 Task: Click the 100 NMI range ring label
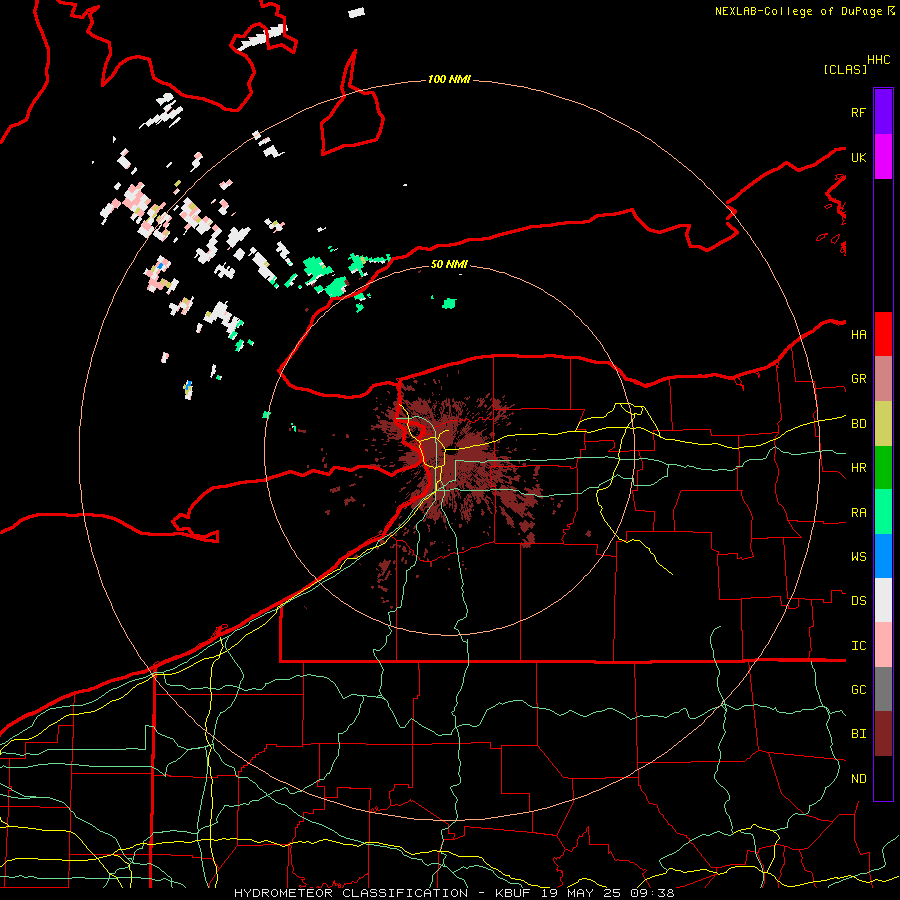449,79
